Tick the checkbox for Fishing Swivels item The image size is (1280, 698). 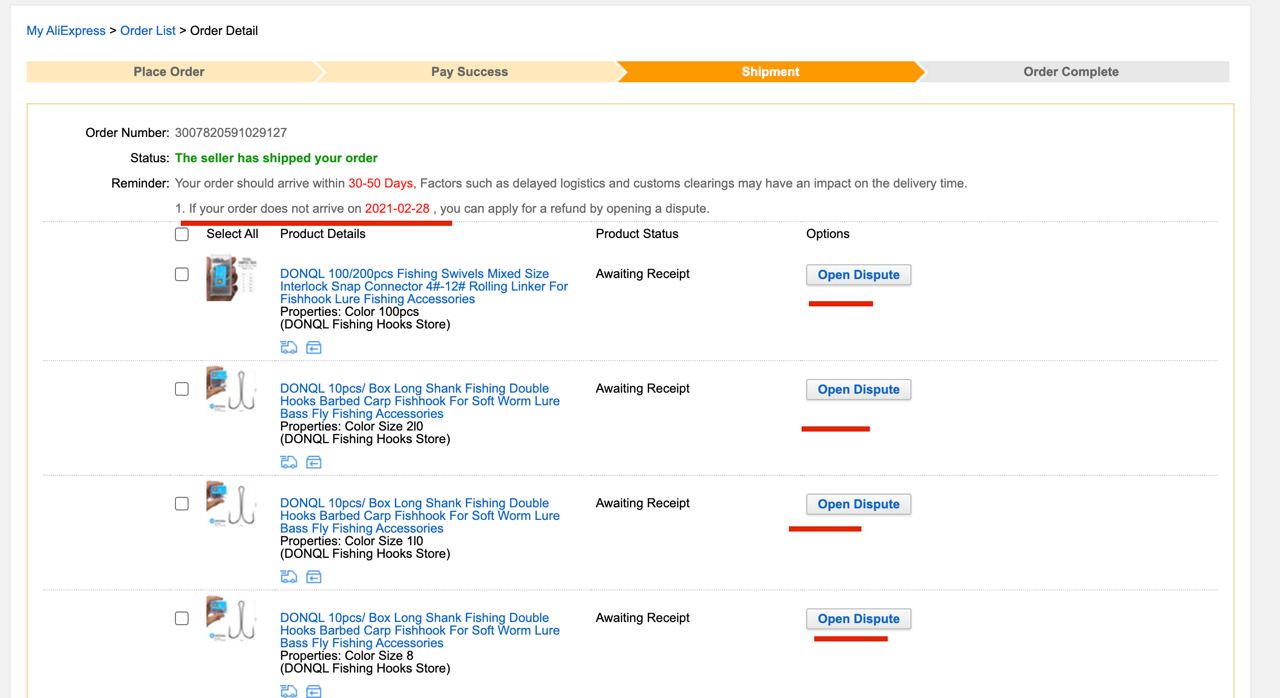coord(182,274)
